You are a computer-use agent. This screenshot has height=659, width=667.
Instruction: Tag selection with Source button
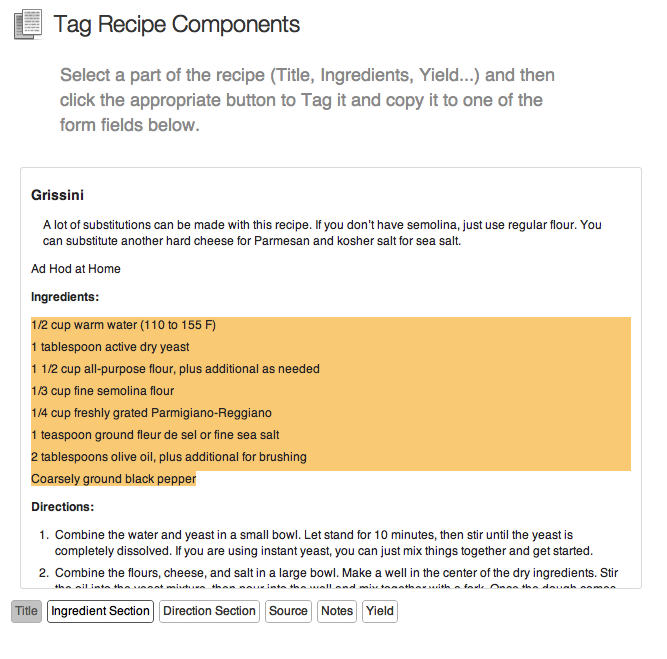click(x=288, y=611)
